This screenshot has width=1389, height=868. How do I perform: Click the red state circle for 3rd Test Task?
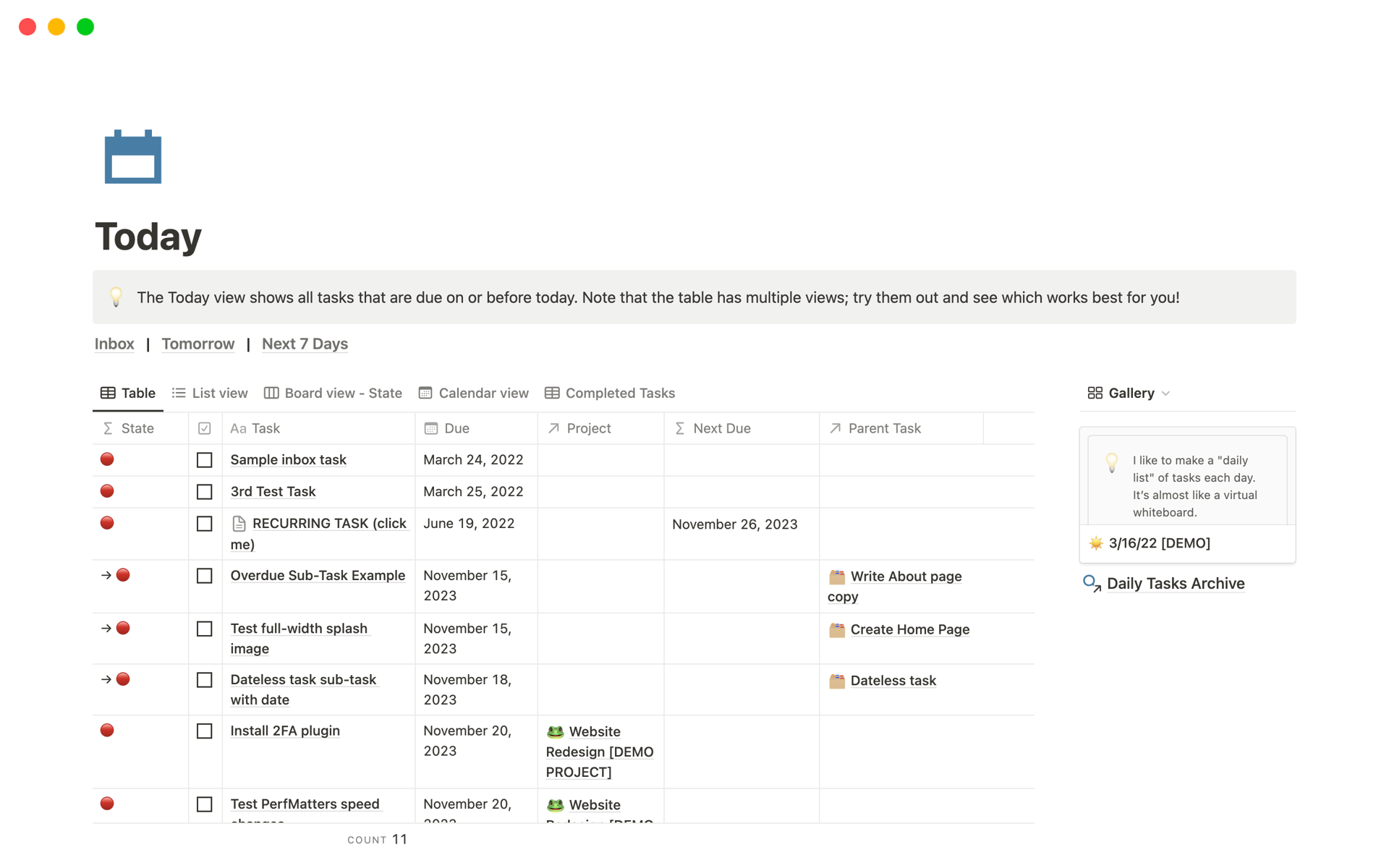(107, 491)
